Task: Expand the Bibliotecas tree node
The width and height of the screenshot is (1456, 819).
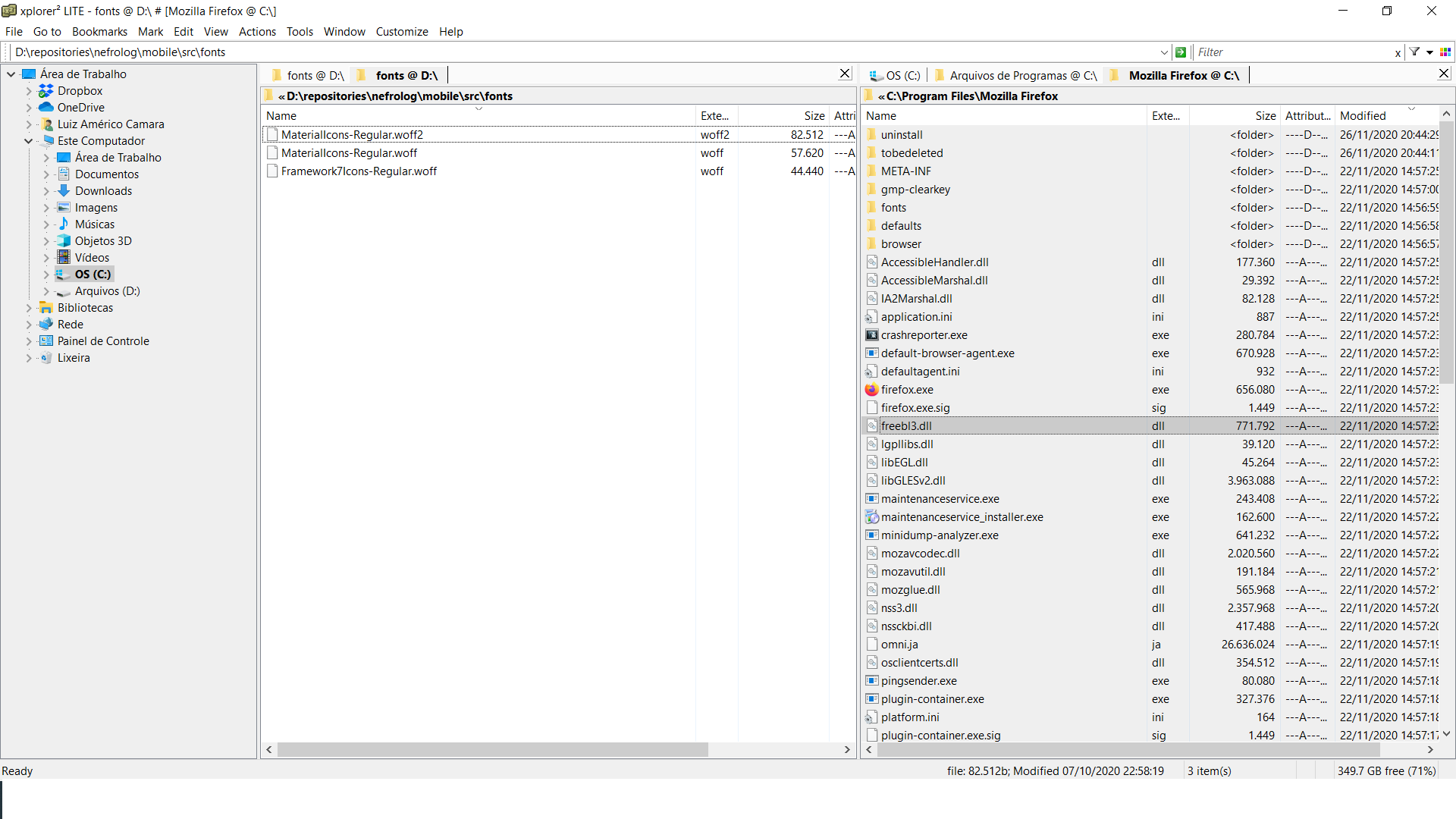Action: point(29,308)
